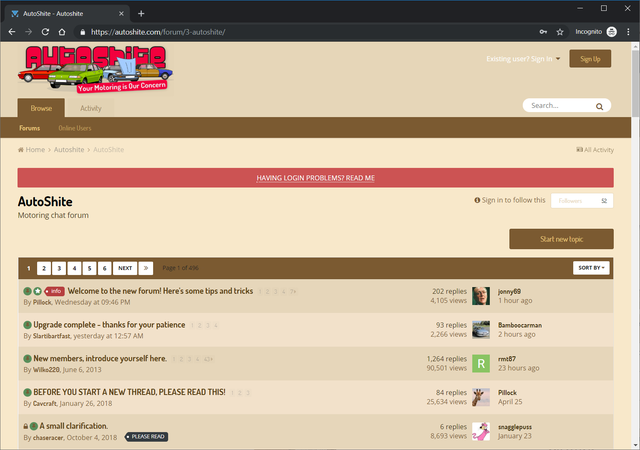View site security padlock info

[x=83, y=32]
